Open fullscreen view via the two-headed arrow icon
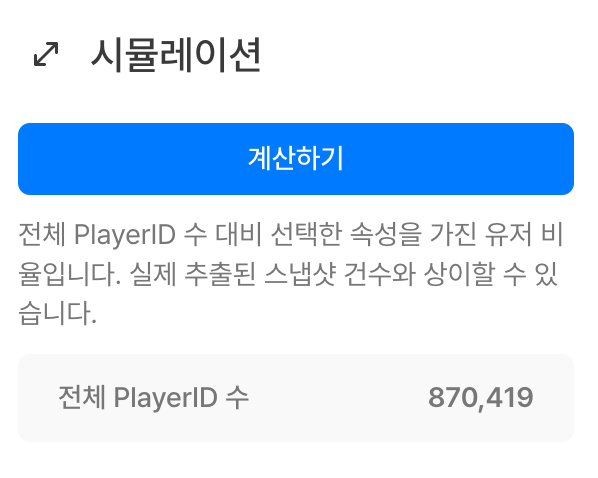This screenshot has height=478, width=598. coord(46,54)
